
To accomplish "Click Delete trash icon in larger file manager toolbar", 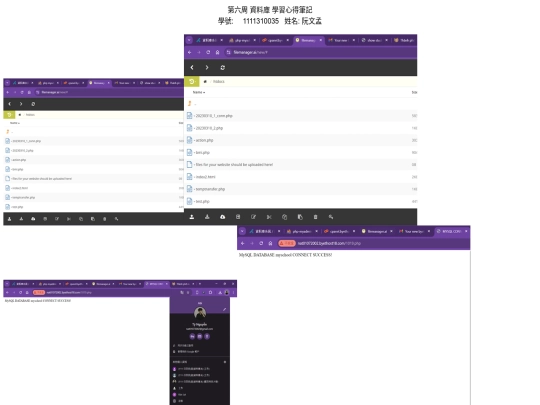I will 315,217.
